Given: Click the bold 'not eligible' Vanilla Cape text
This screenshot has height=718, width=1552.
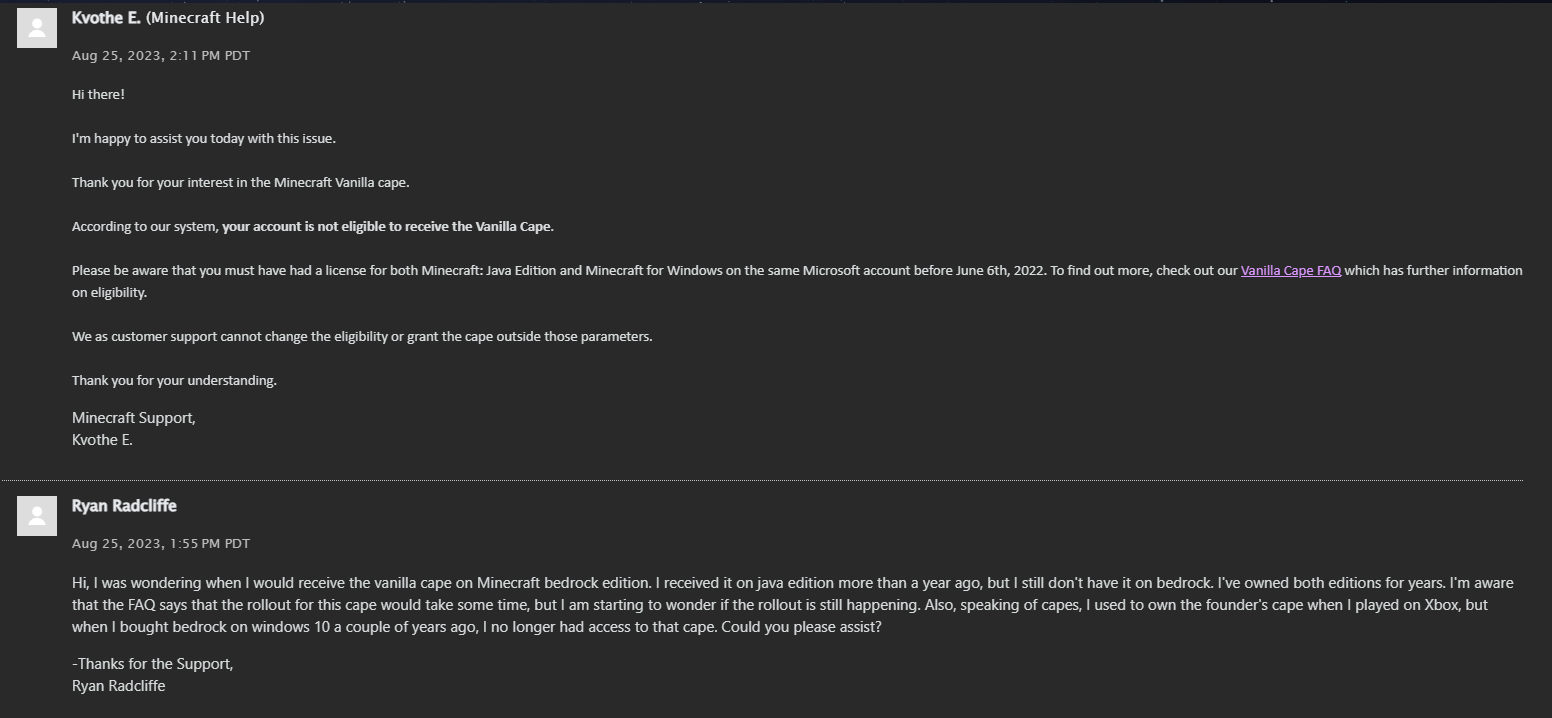Looking at the screenshot, I should (x=388, y=226).
